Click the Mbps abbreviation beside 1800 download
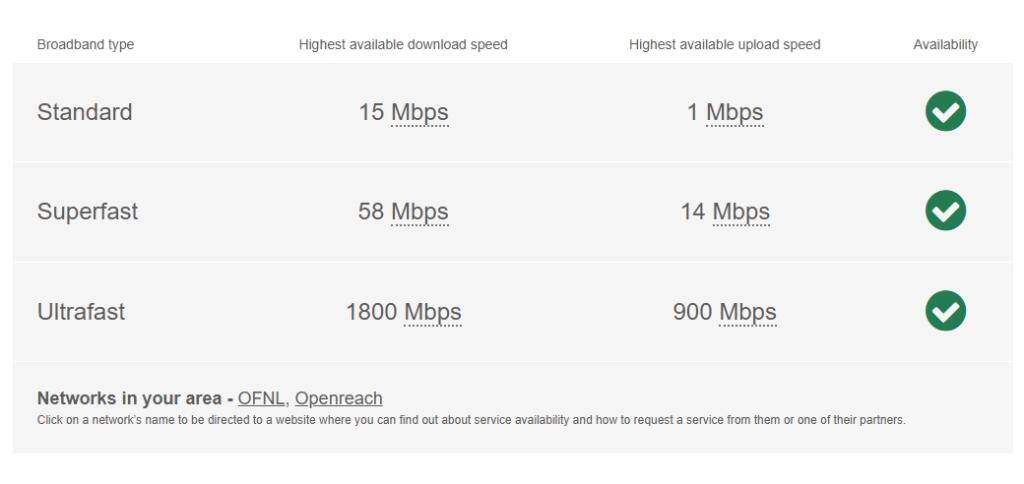1024x484 pixels. point(432,312)
